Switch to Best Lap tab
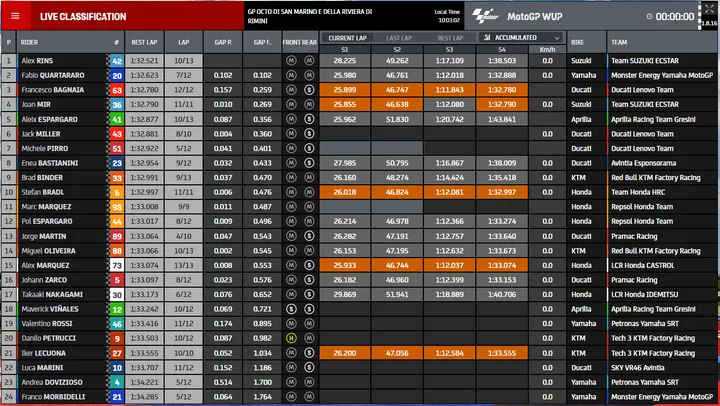 (450, 38)
